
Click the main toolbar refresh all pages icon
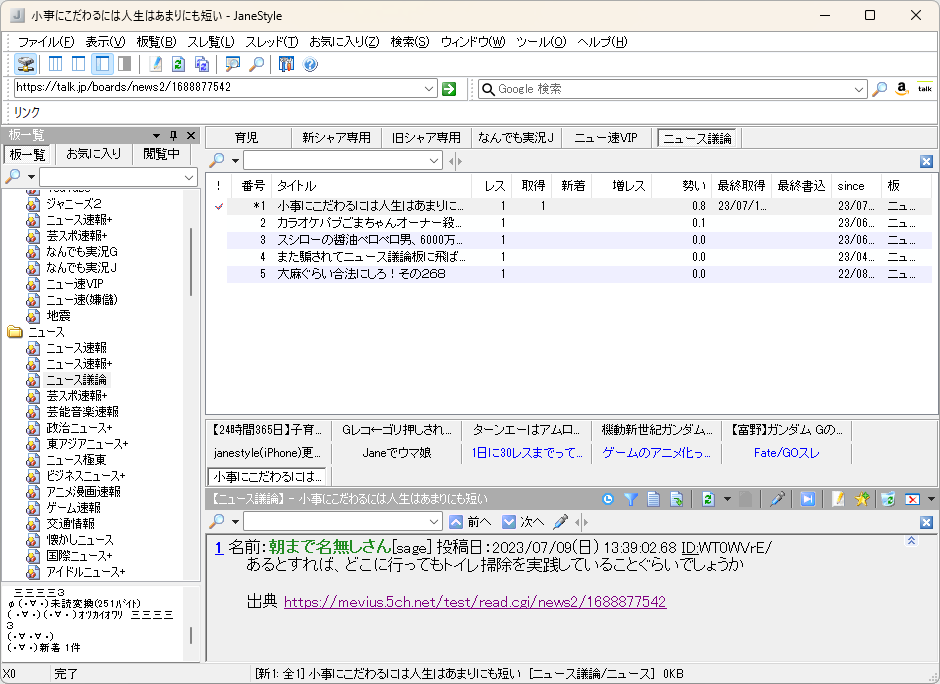point(202,64)
